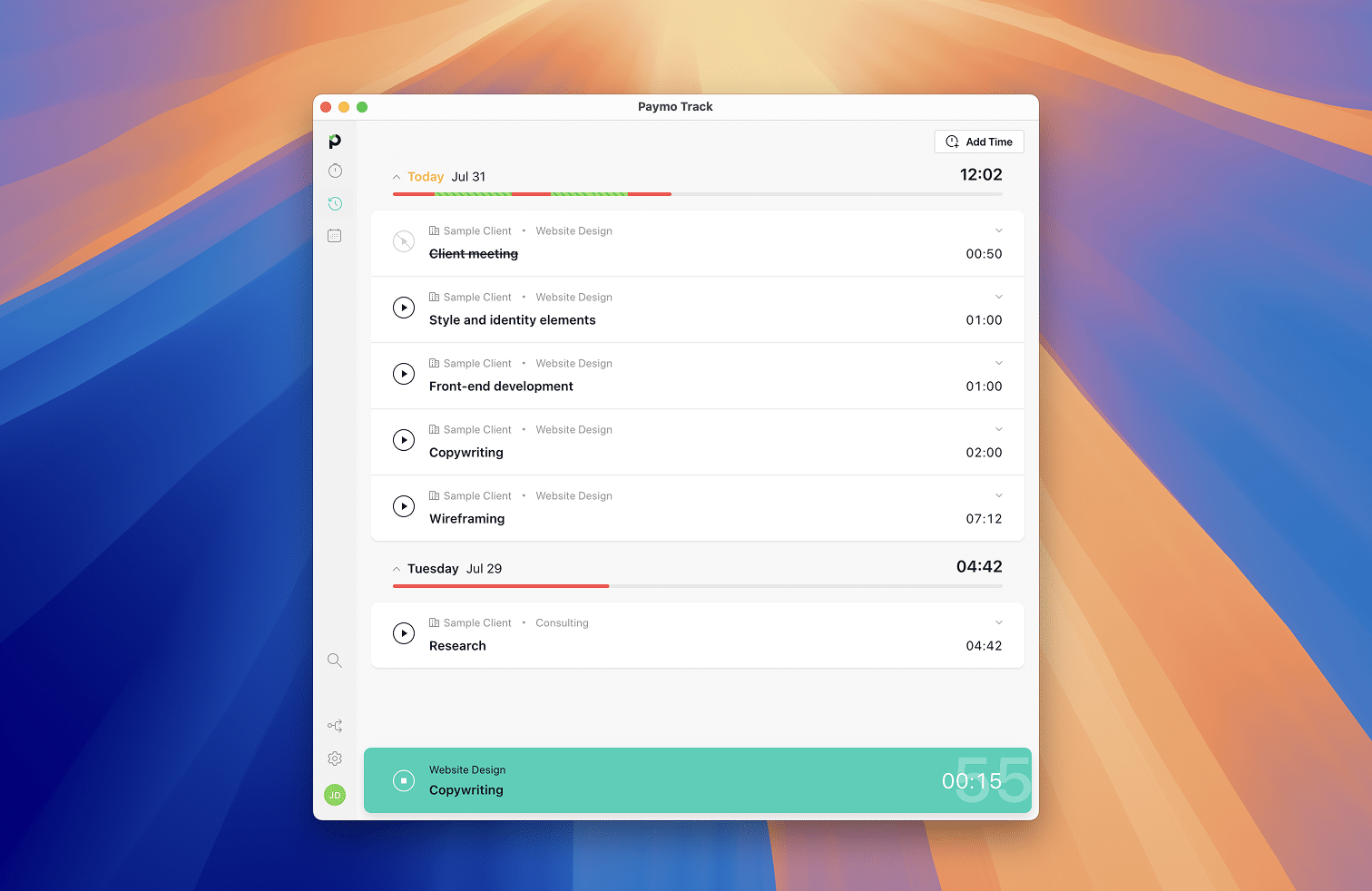
Task: Start timer for Front-end development
Action: [x=404, y=374]
